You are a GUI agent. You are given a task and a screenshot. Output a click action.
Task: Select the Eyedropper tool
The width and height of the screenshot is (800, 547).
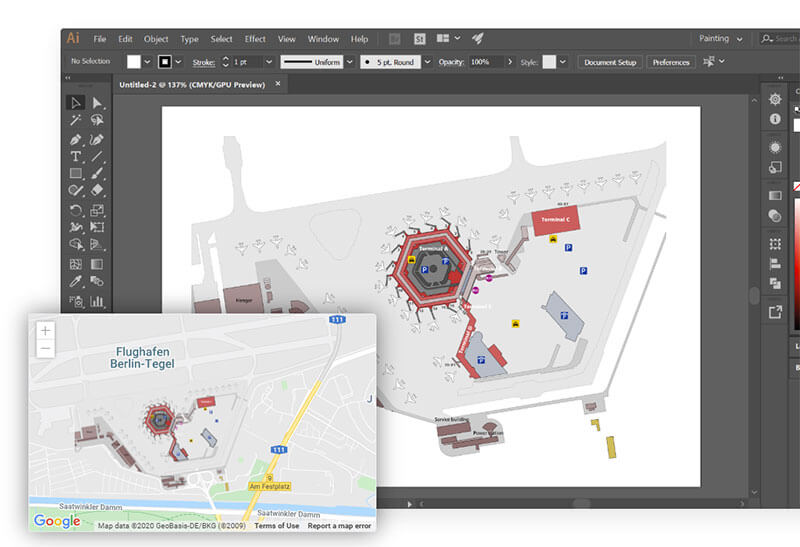76,281
